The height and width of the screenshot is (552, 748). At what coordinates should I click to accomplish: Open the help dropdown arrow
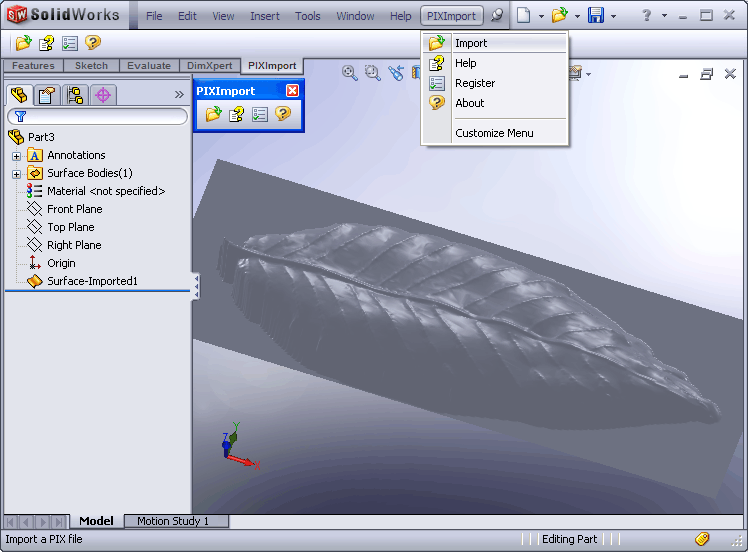click(665, 16)
